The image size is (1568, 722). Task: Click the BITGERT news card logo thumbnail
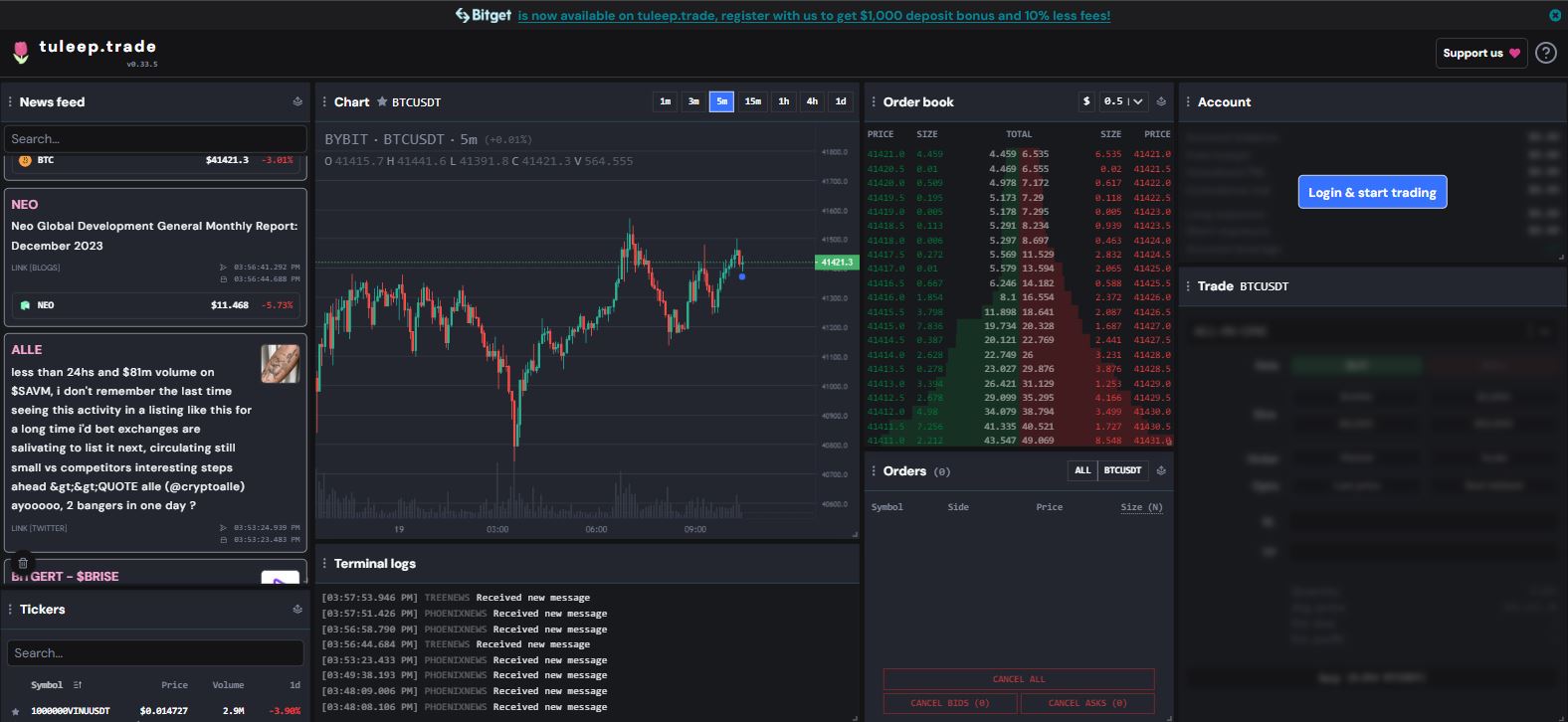[281, 578]
